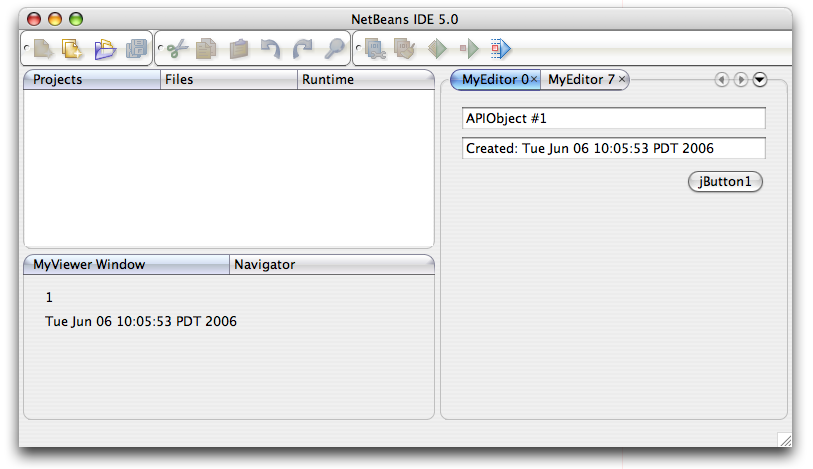Click the APIObject #1 text field
Image resolution: width=813 pixels, height=469 pixels.
(x=613, y=119)
